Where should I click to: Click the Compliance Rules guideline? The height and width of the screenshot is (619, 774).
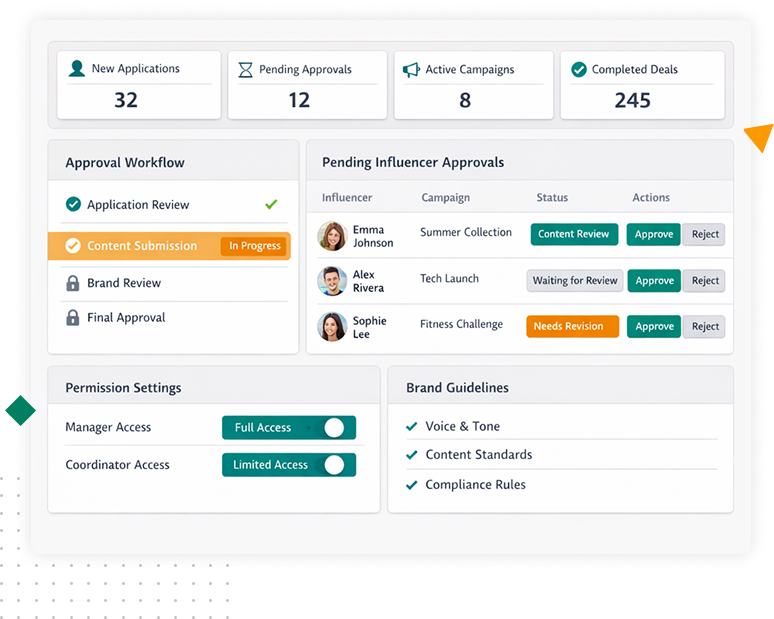tap(475, 485)
